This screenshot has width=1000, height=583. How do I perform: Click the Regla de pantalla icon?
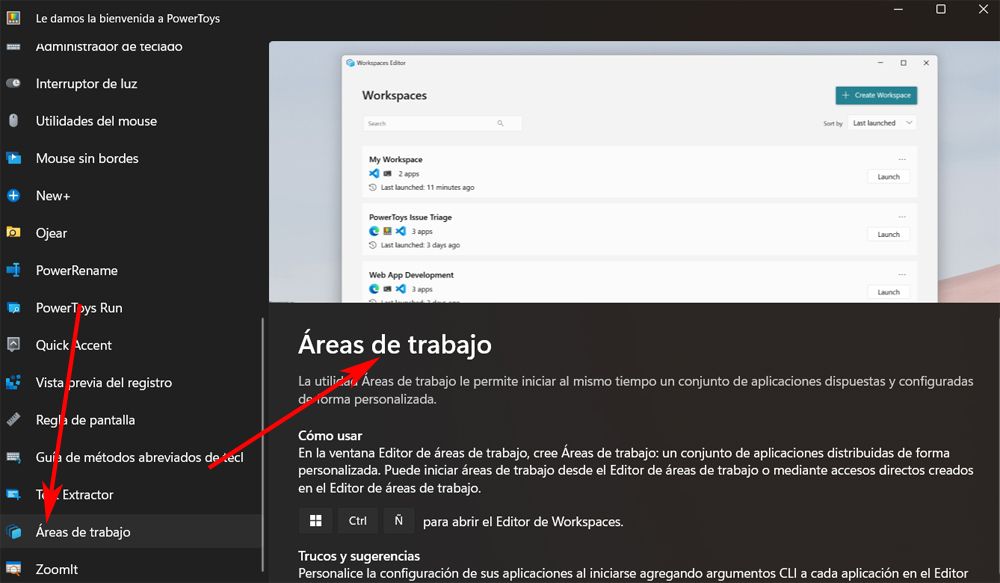pos(13,420)
